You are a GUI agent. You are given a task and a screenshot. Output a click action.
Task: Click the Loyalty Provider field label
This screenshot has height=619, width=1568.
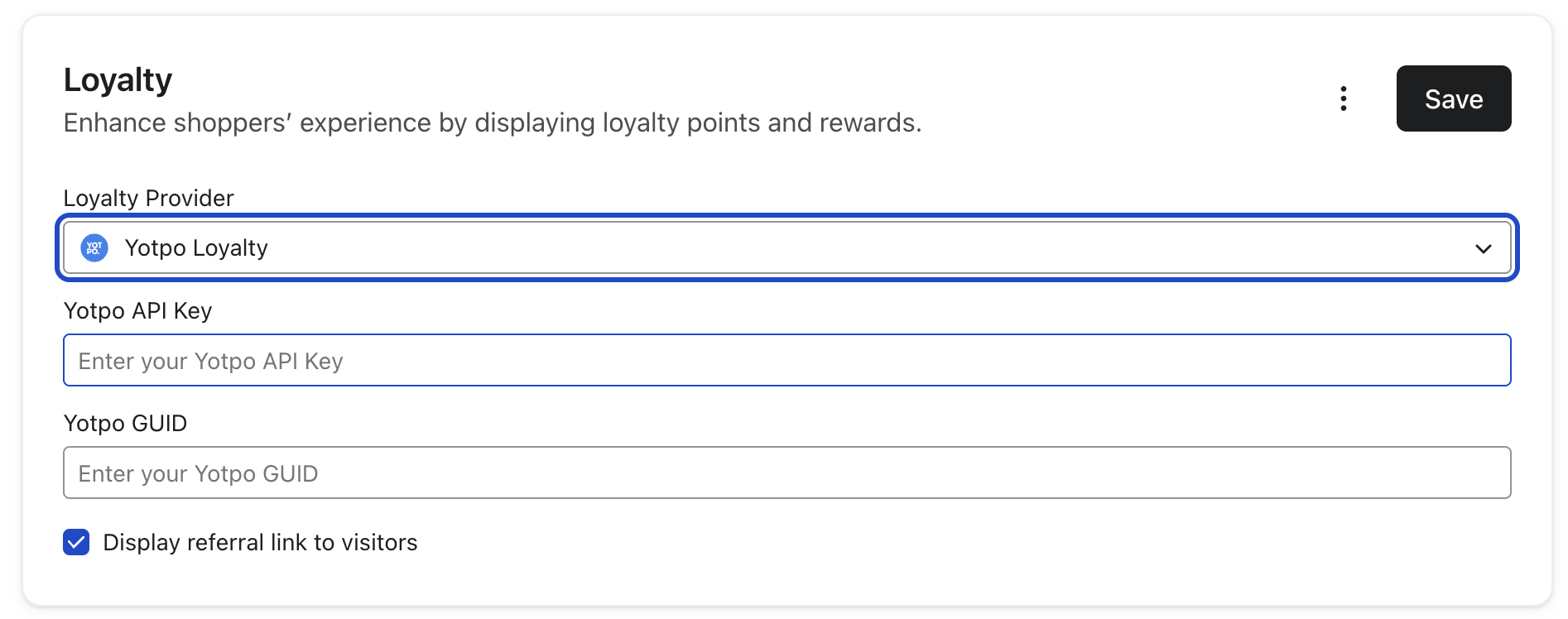pyautogui.click(x=148, y=198)
